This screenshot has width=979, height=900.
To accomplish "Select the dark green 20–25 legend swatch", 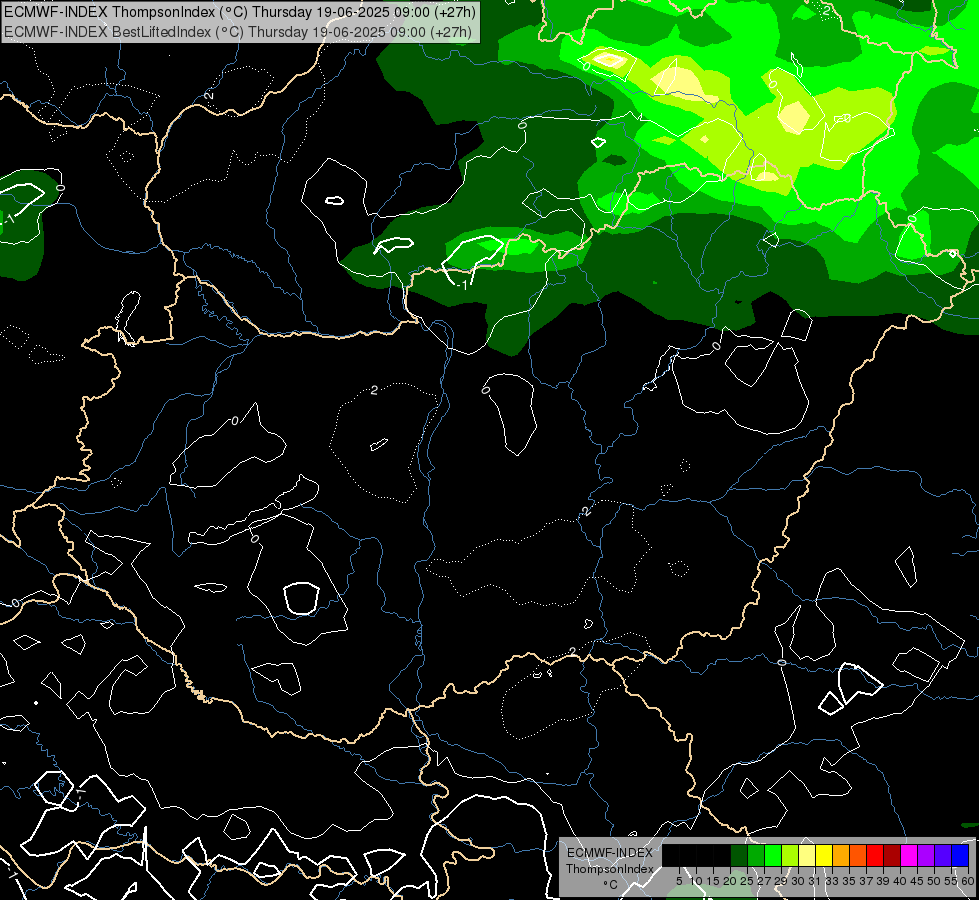I will click(x=739, y=855).
